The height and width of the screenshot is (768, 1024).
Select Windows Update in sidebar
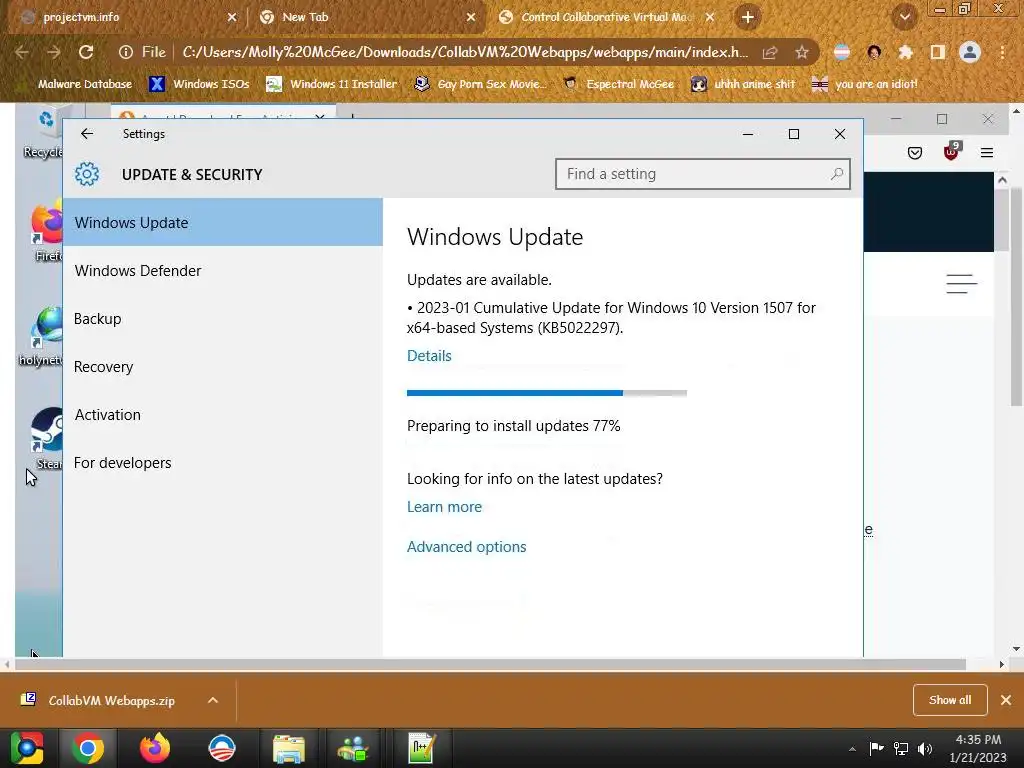tap(223, 222)
